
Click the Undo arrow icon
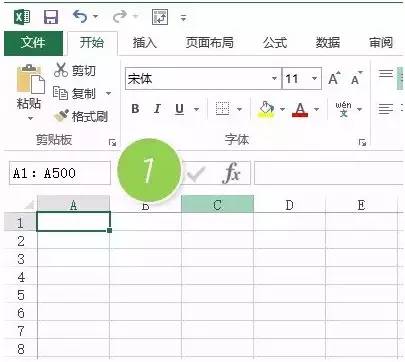pyautogui.click(x=80, y=16)
